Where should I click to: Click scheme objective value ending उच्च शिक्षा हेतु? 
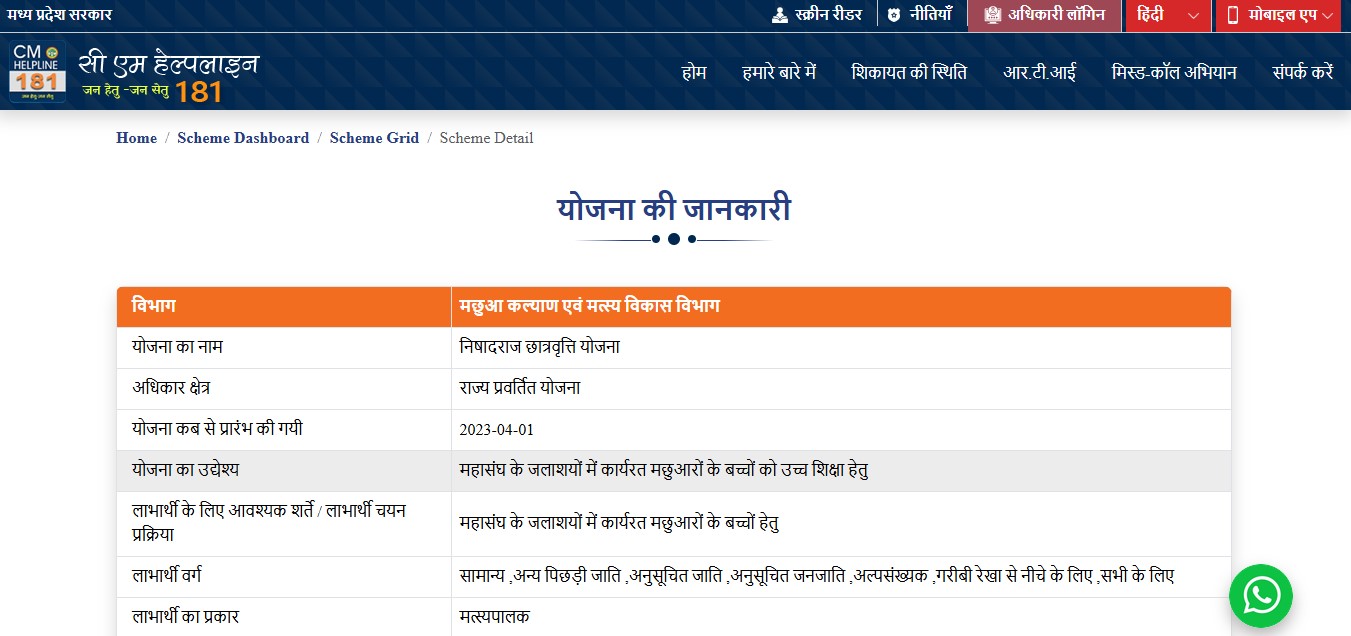click(x=663, y=470)
